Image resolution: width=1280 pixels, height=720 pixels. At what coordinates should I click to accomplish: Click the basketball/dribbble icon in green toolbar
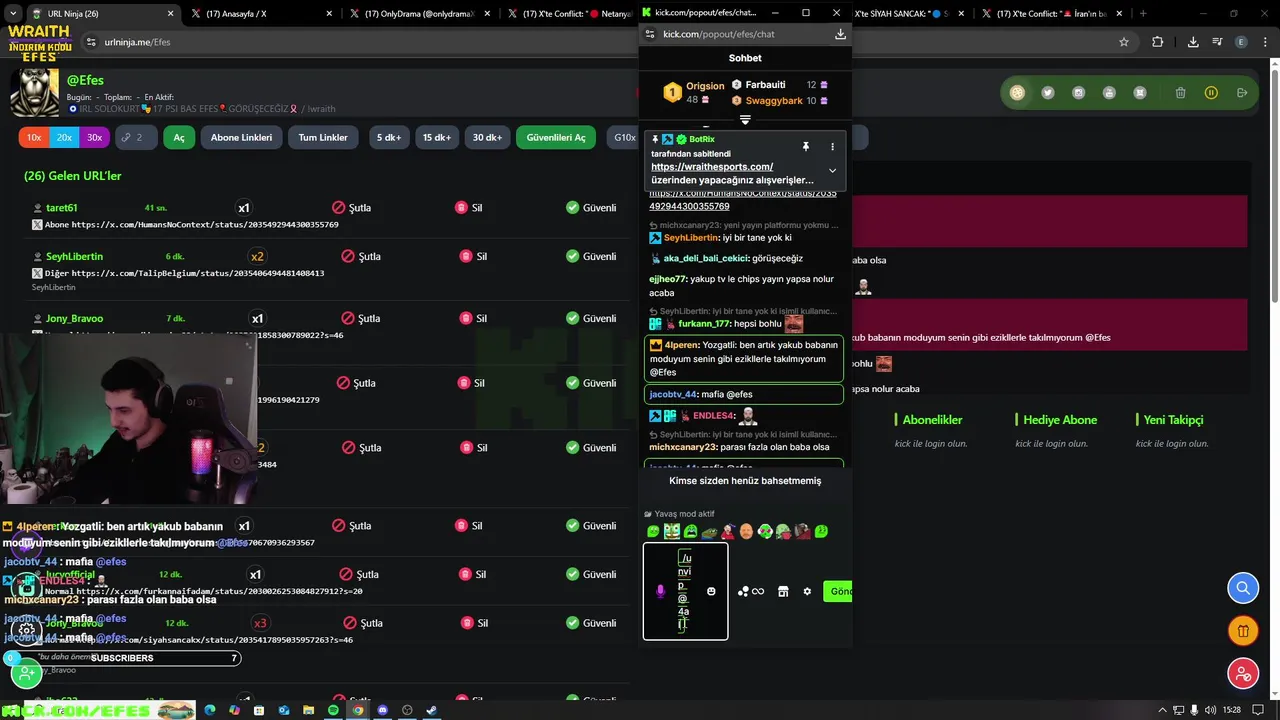pyautogui.click(x=1017, y=93)
